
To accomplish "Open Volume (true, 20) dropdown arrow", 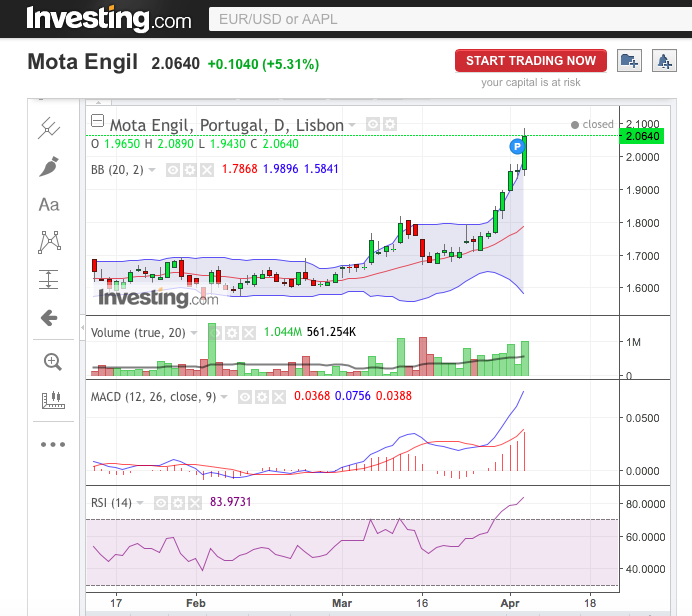I will click(194, 333).
